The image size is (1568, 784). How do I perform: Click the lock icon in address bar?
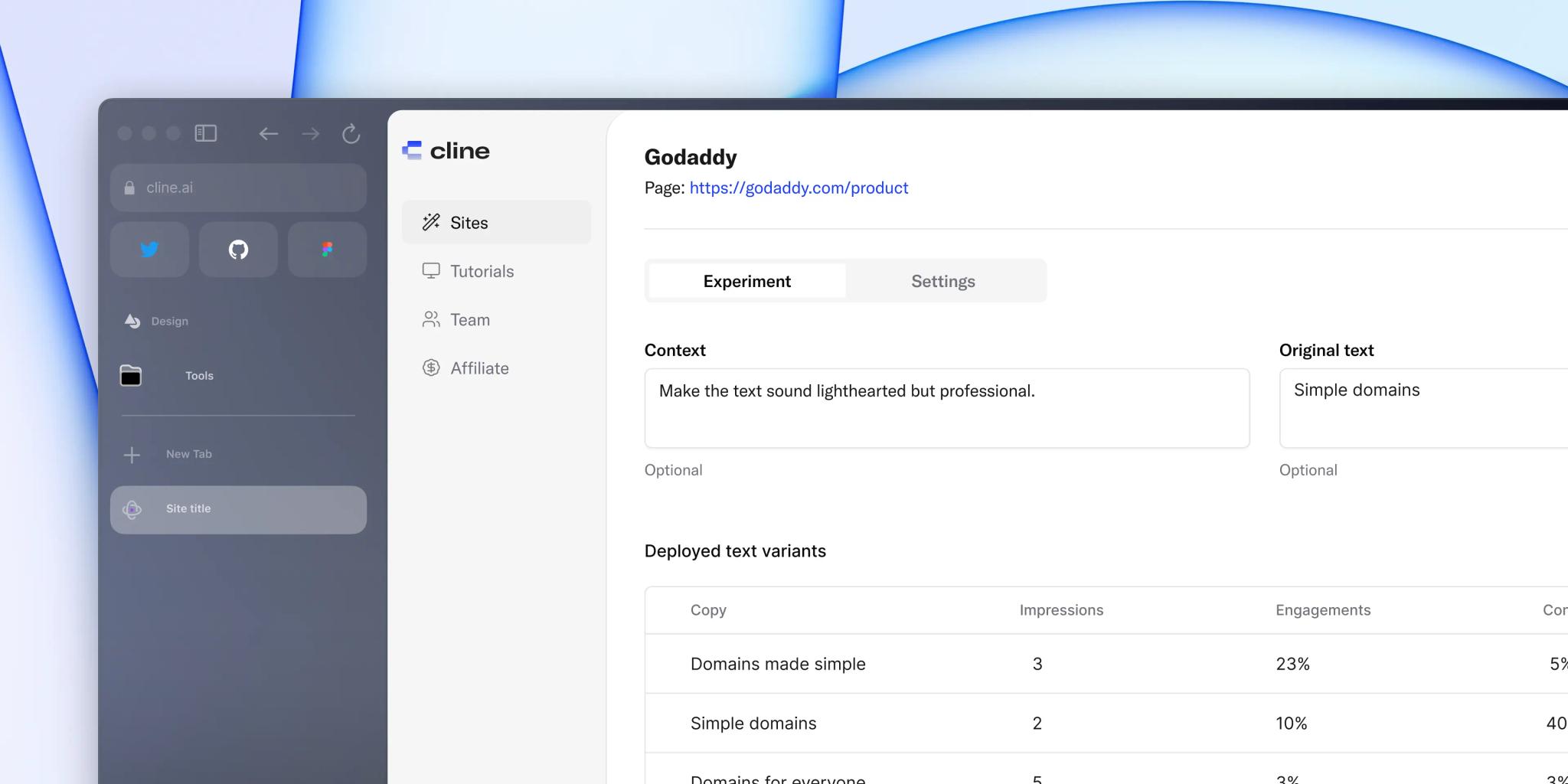pos(129,188)
